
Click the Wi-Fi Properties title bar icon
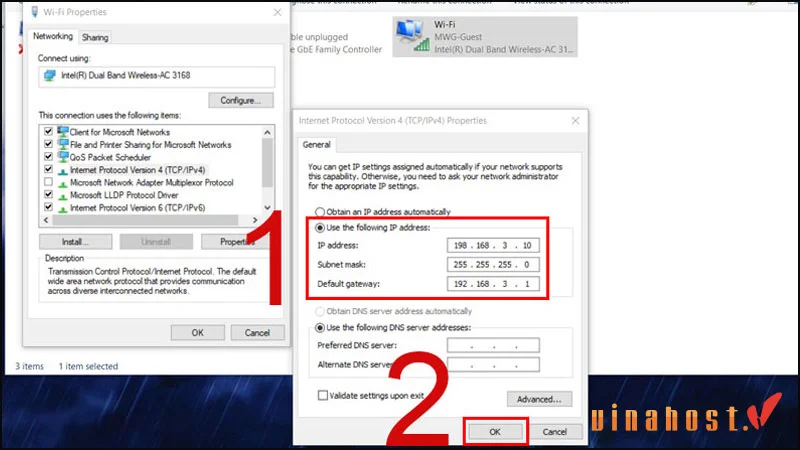35,12
